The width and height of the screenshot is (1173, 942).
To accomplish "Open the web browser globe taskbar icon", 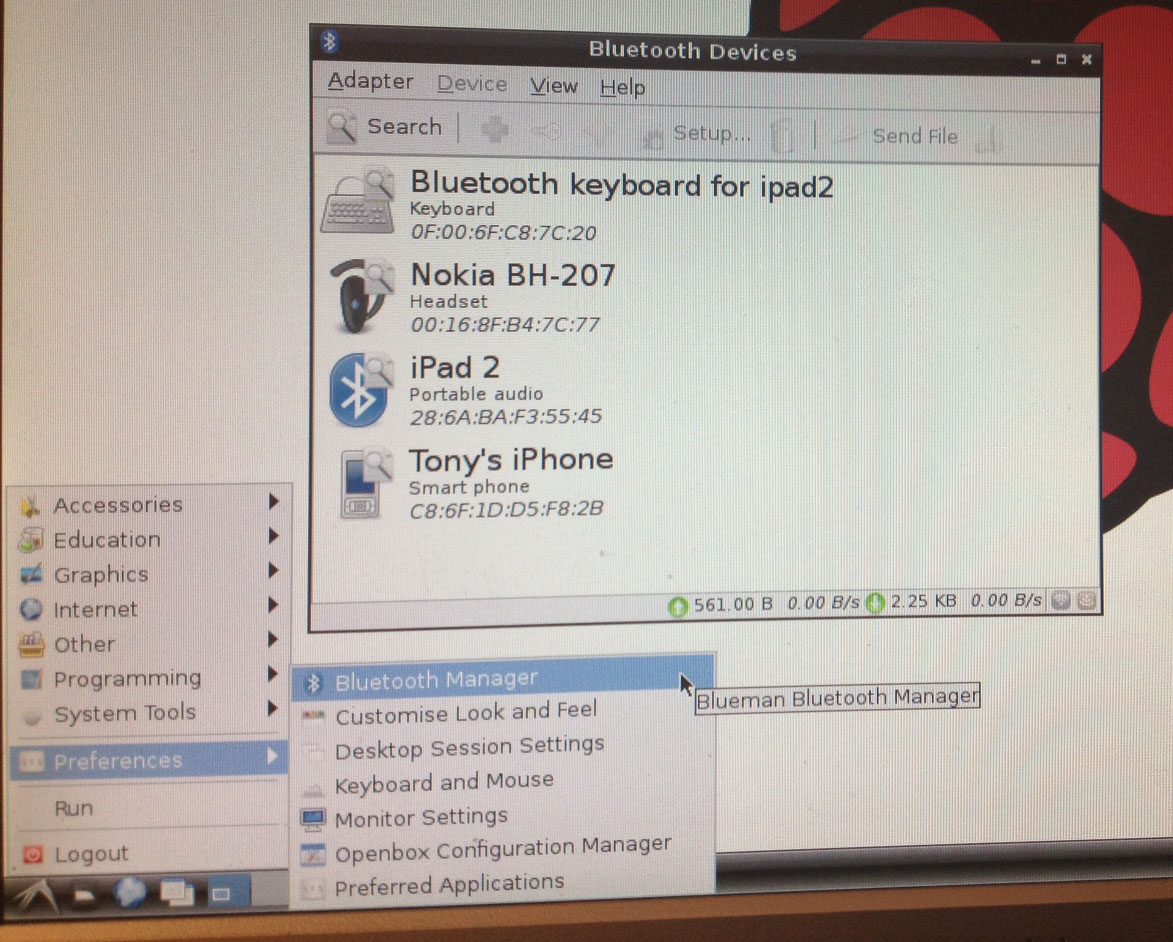I will tap(130, 891).
